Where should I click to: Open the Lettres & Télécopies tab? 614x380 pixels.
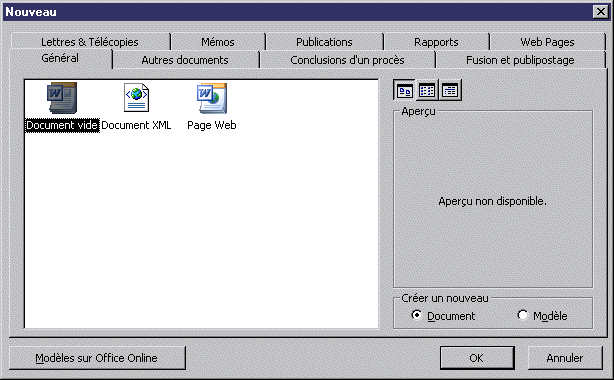tap(90, 42)
